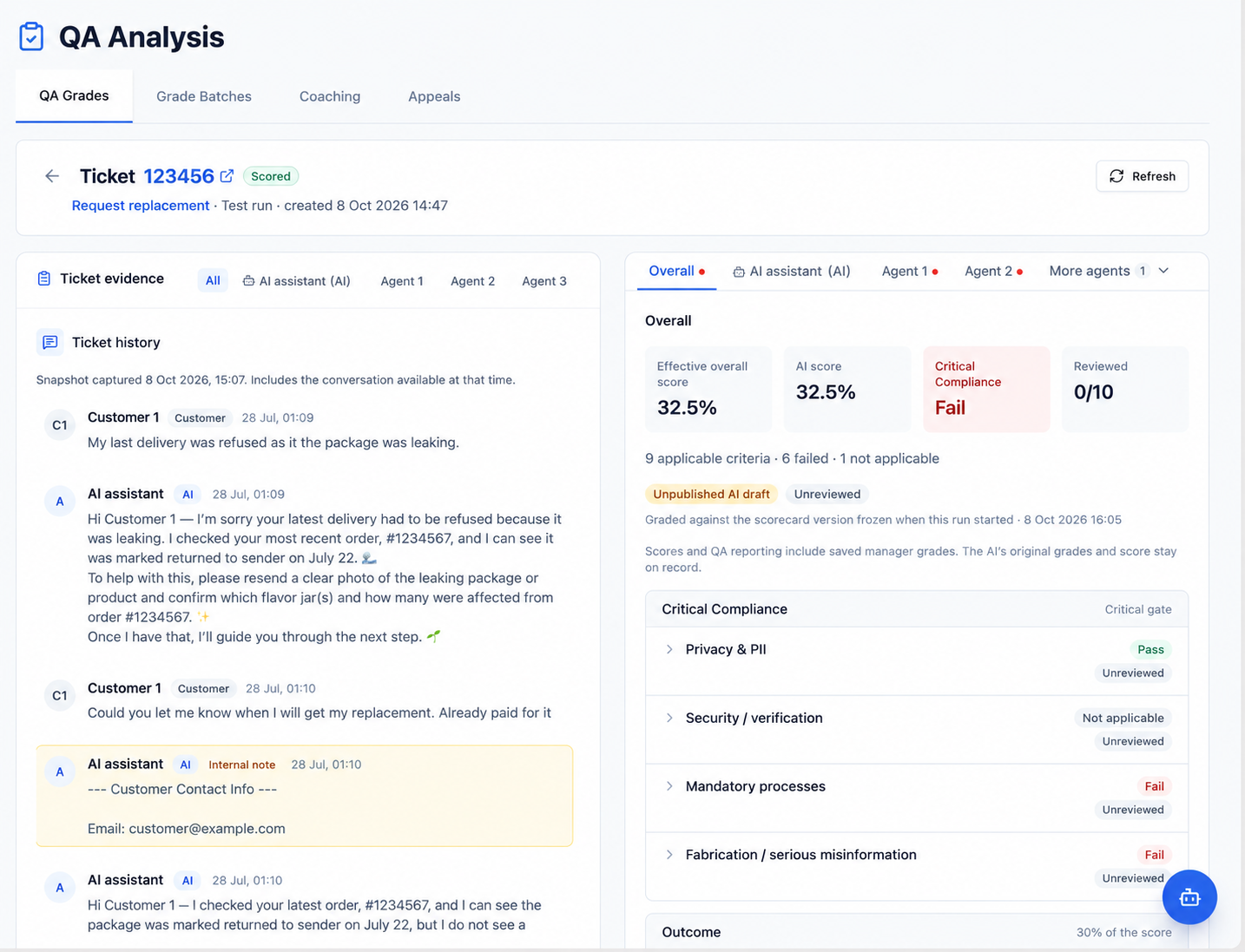Switch to the Grade Batches tab
This screenshot has height=952, width=1245.
[x=204, y=96]
